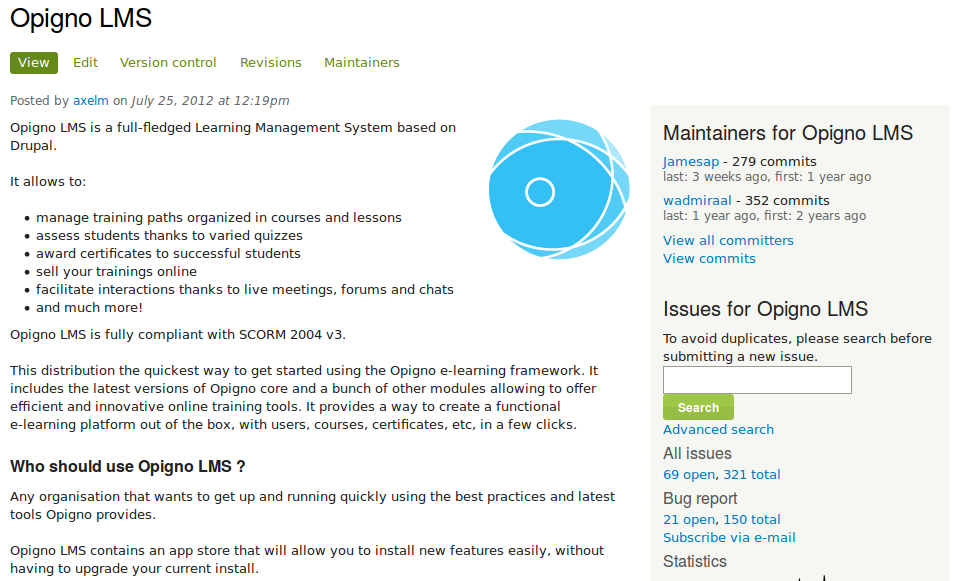
Task: Click Subscribe via e-mail link
Action: click(729, 538)
